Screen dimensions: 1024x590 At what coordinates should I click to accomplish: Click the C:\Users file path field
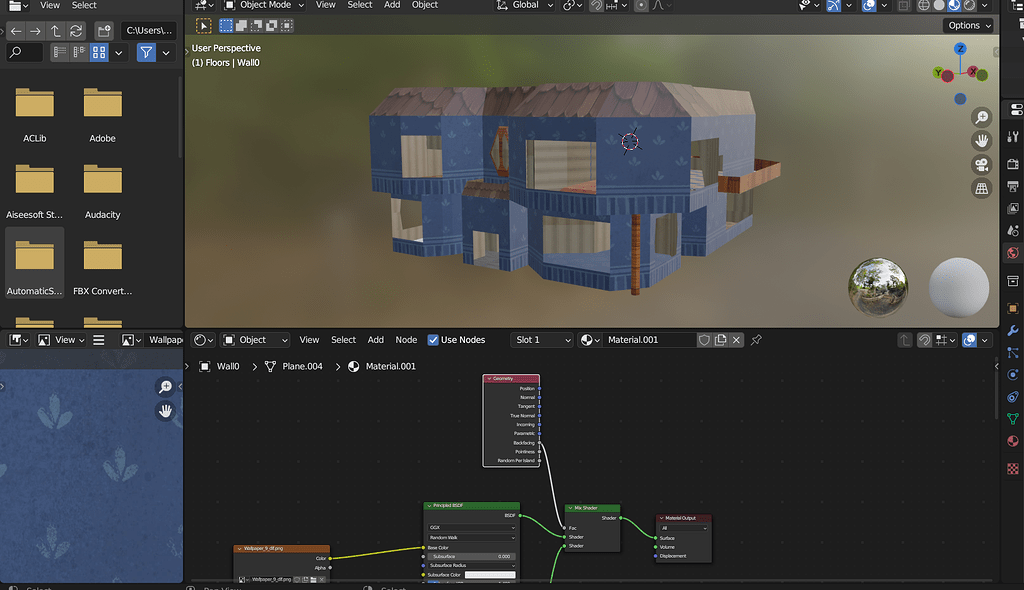coord(149,31)
